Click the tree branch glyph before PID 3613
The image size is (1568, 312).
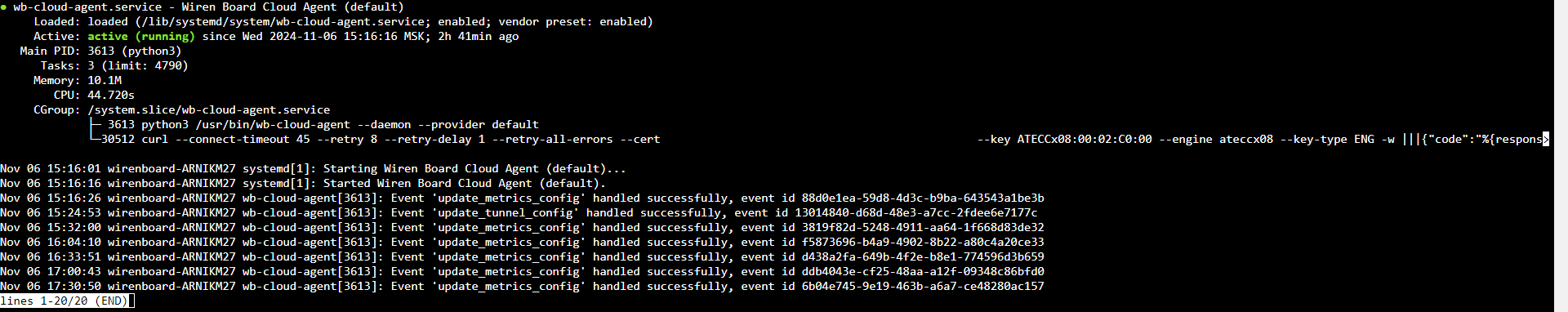[x=95, y=125]
